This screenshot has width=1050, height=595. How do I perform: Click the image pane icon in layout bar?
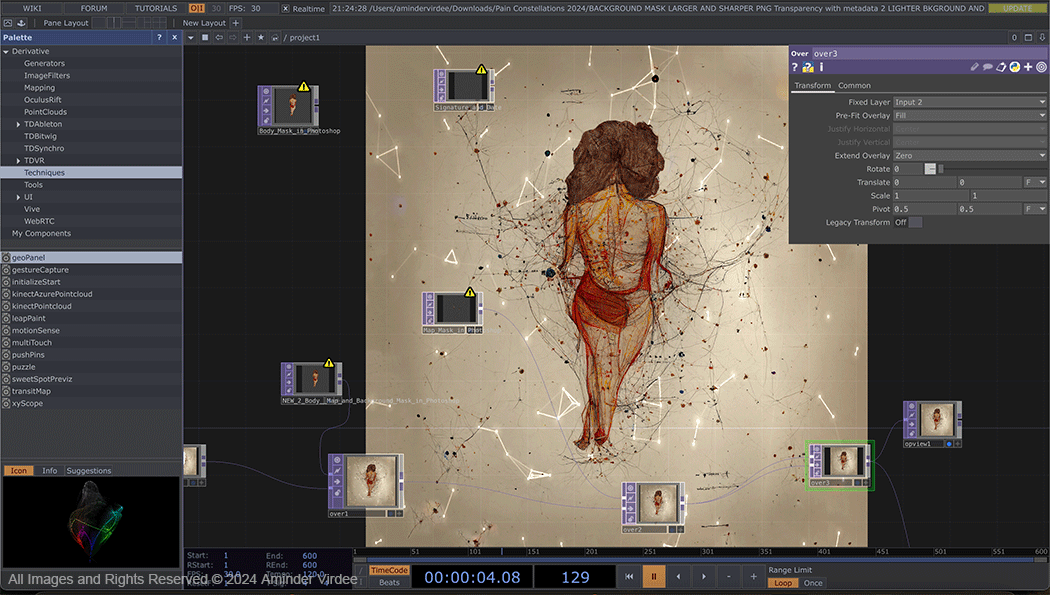pyautogui.click(x=8, y=23)
